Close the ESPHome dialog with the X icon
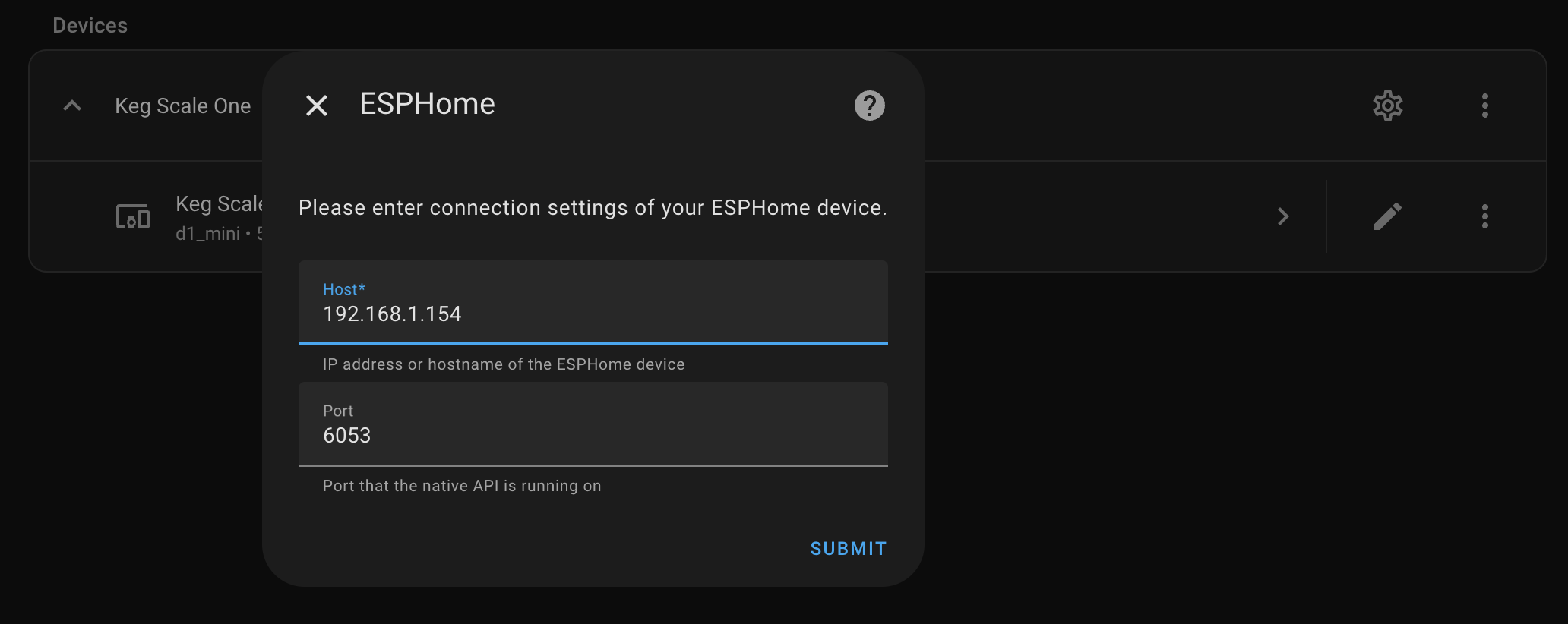The image size is (1568, 624). 317,106
